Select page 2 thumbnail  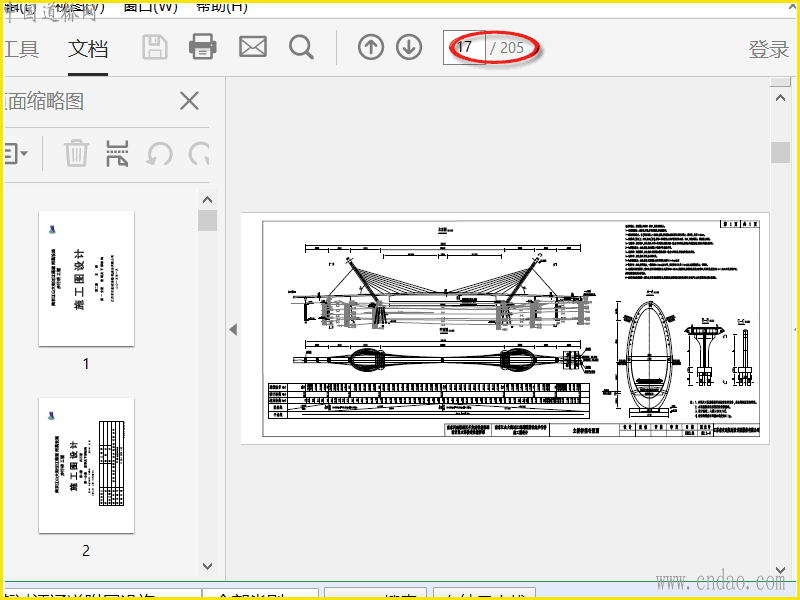[86, 465]
